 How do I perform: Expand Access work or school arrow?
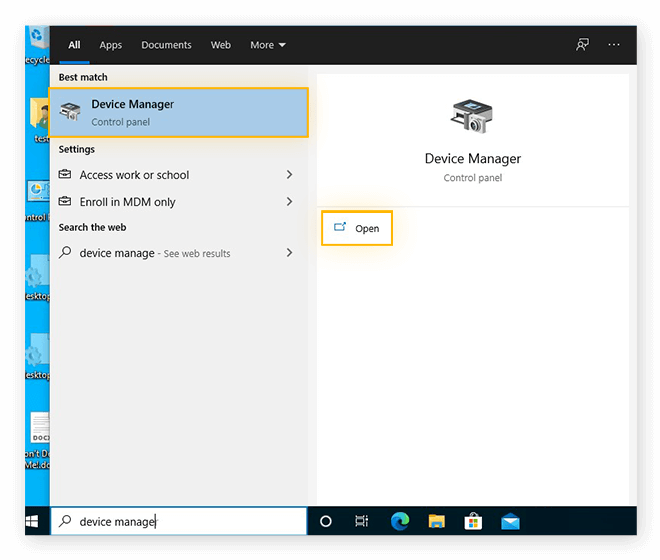pyautogui.click(x=289, y=174)
